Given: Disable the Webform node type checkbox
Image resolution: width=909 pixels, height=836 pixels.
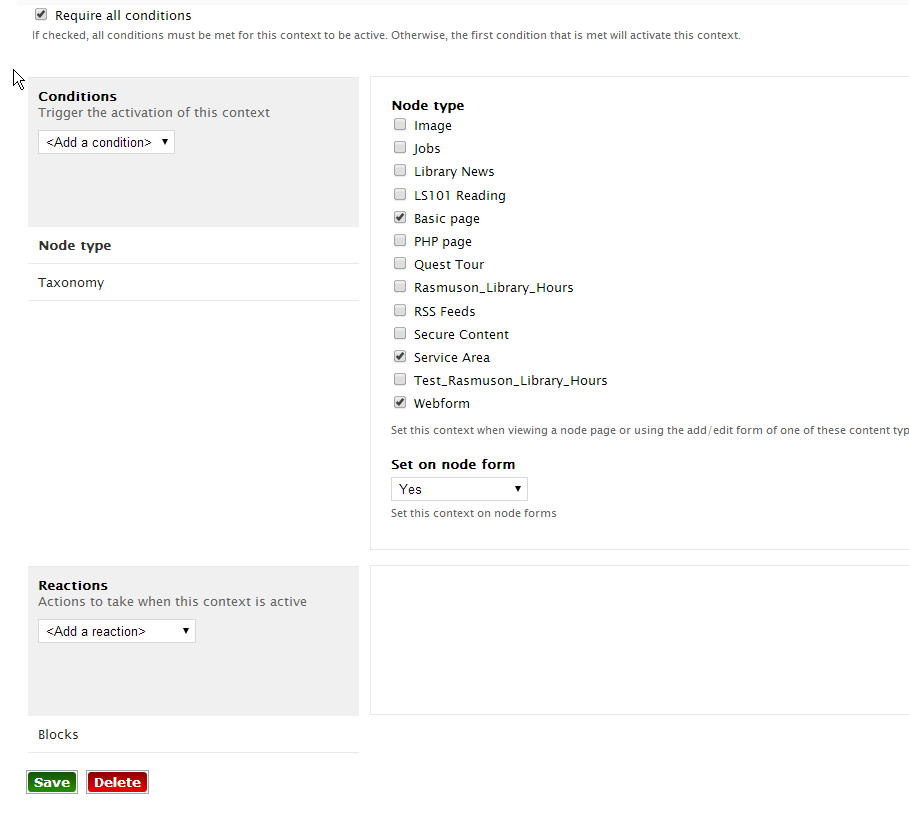Looking at the screenshot, I should (x=400, y=402).
